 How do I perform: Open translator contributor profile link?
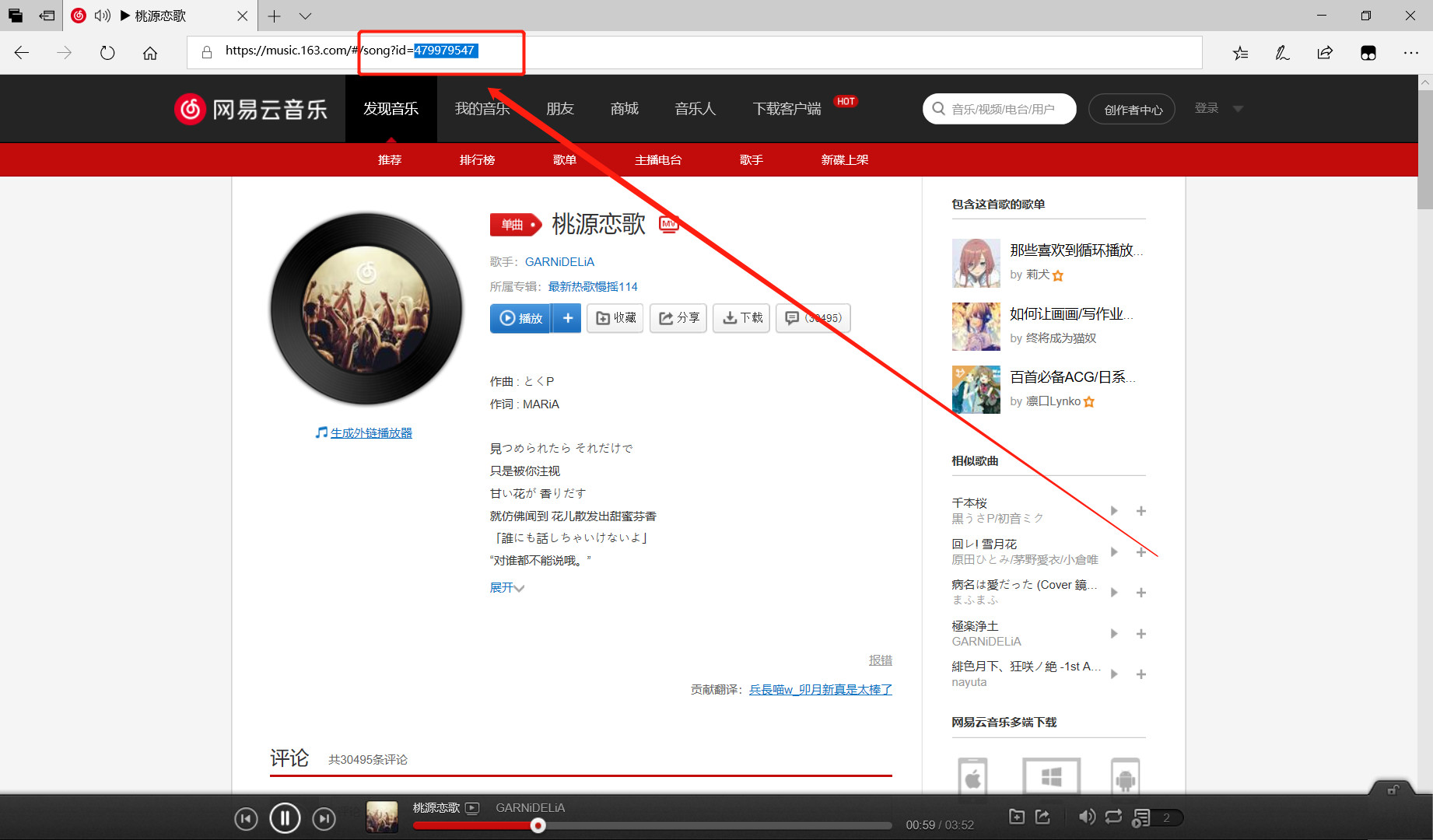tap(821, 690)
